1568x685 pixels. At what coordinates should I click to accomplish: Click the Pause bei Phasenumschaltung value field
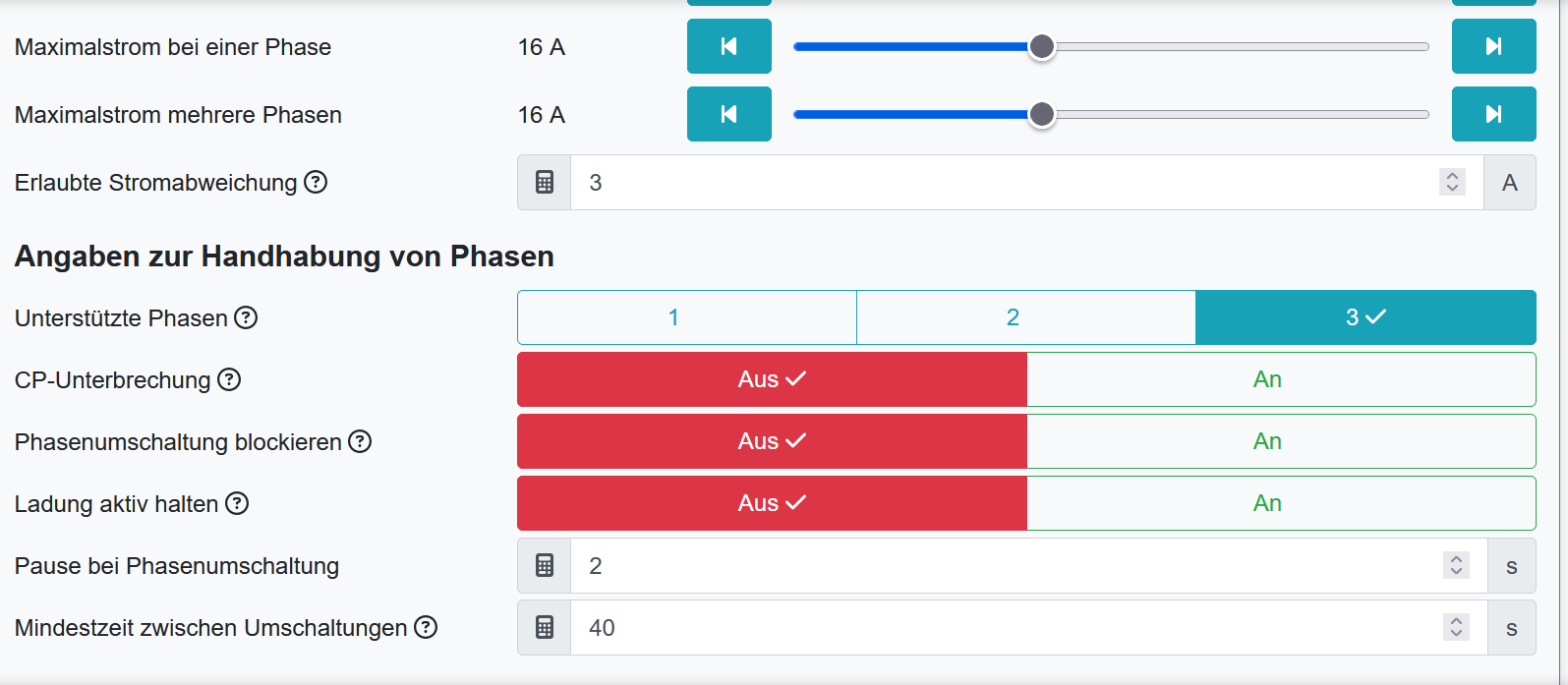pos(1003,566)
